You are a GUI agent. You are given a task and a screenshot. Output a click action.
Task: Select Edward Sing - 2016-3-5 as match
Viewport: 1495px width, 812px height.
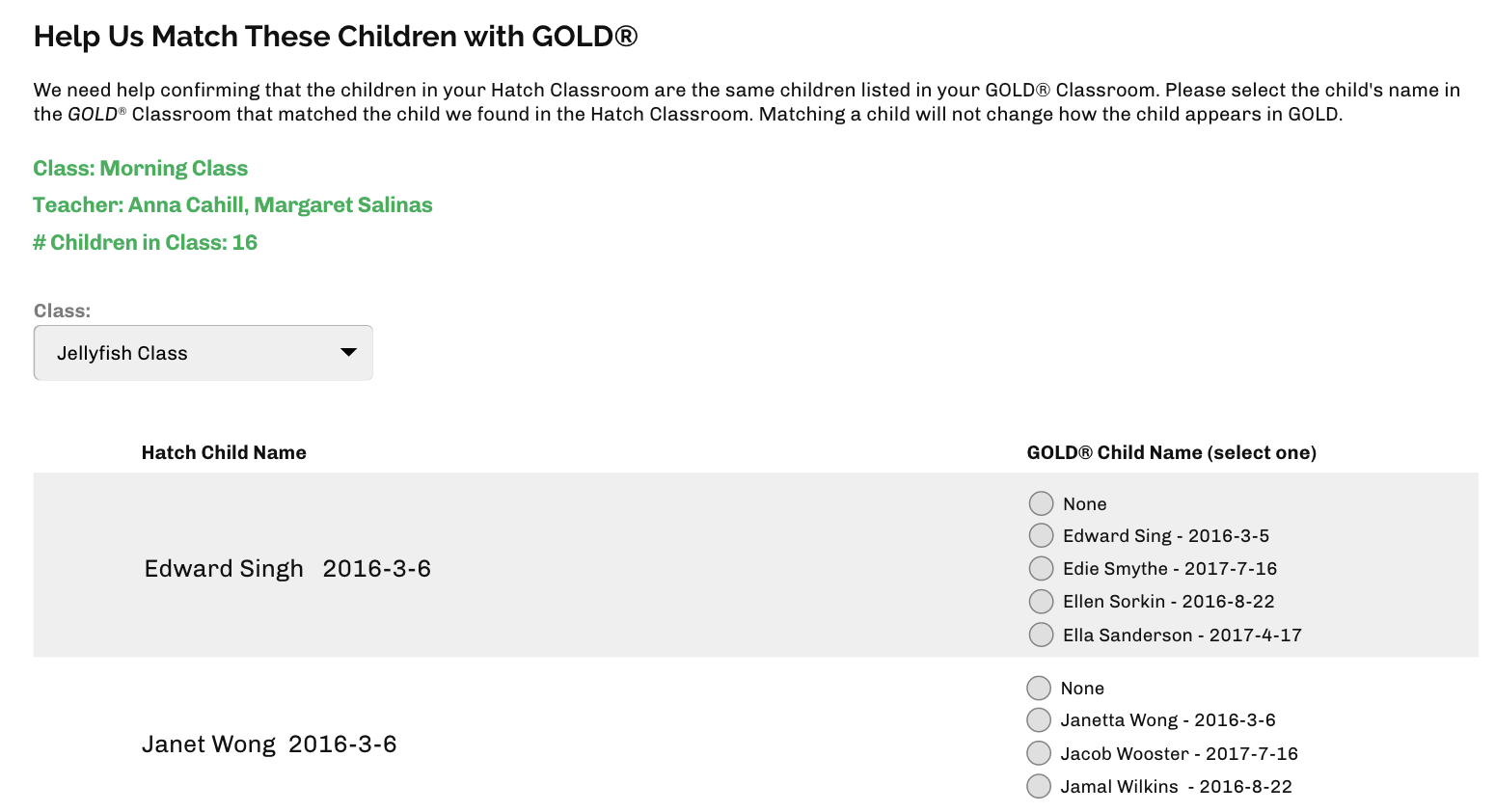point(1041,535)
